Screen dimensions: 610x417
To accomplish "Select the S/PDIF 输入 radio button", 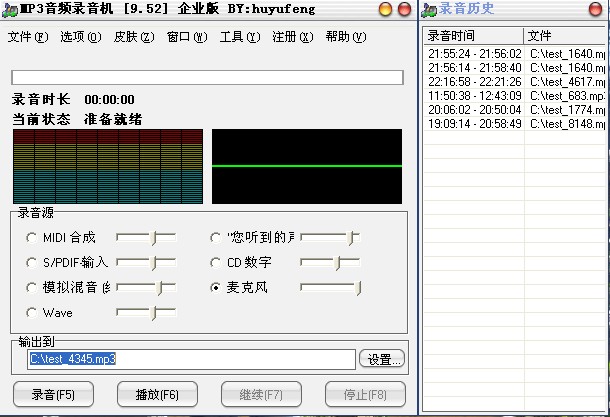I will 32,263.
